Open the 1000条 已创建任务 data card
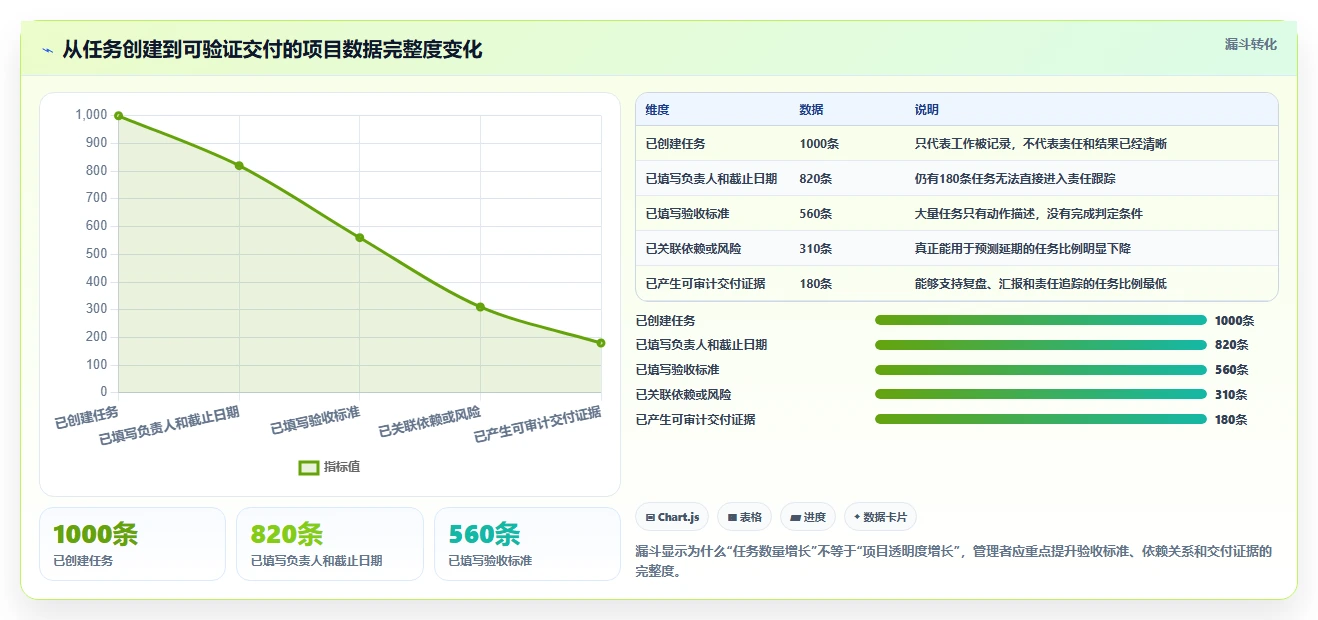This screenshot has height=620, width=1318. click(x=132, y=544)
